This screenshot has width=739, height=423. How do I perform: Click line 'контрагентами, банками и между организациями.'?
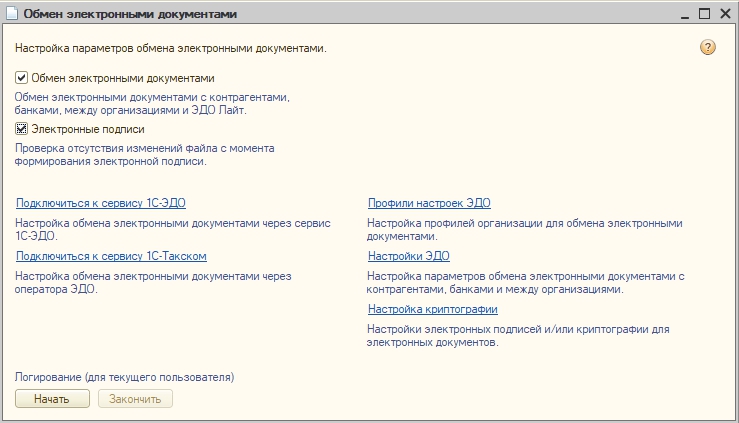(x=495, y=289)
